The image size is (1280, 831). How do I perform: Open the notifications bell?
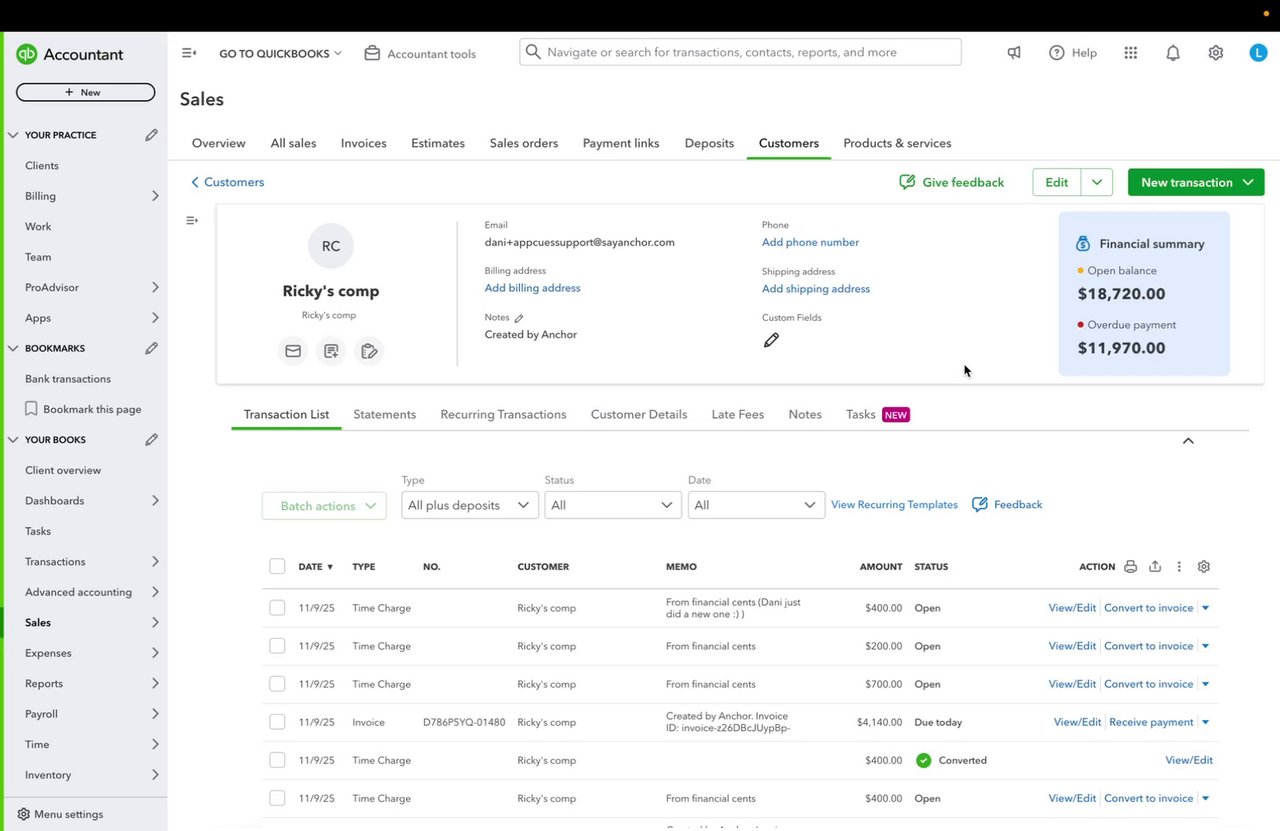(x=1173, y=53)
